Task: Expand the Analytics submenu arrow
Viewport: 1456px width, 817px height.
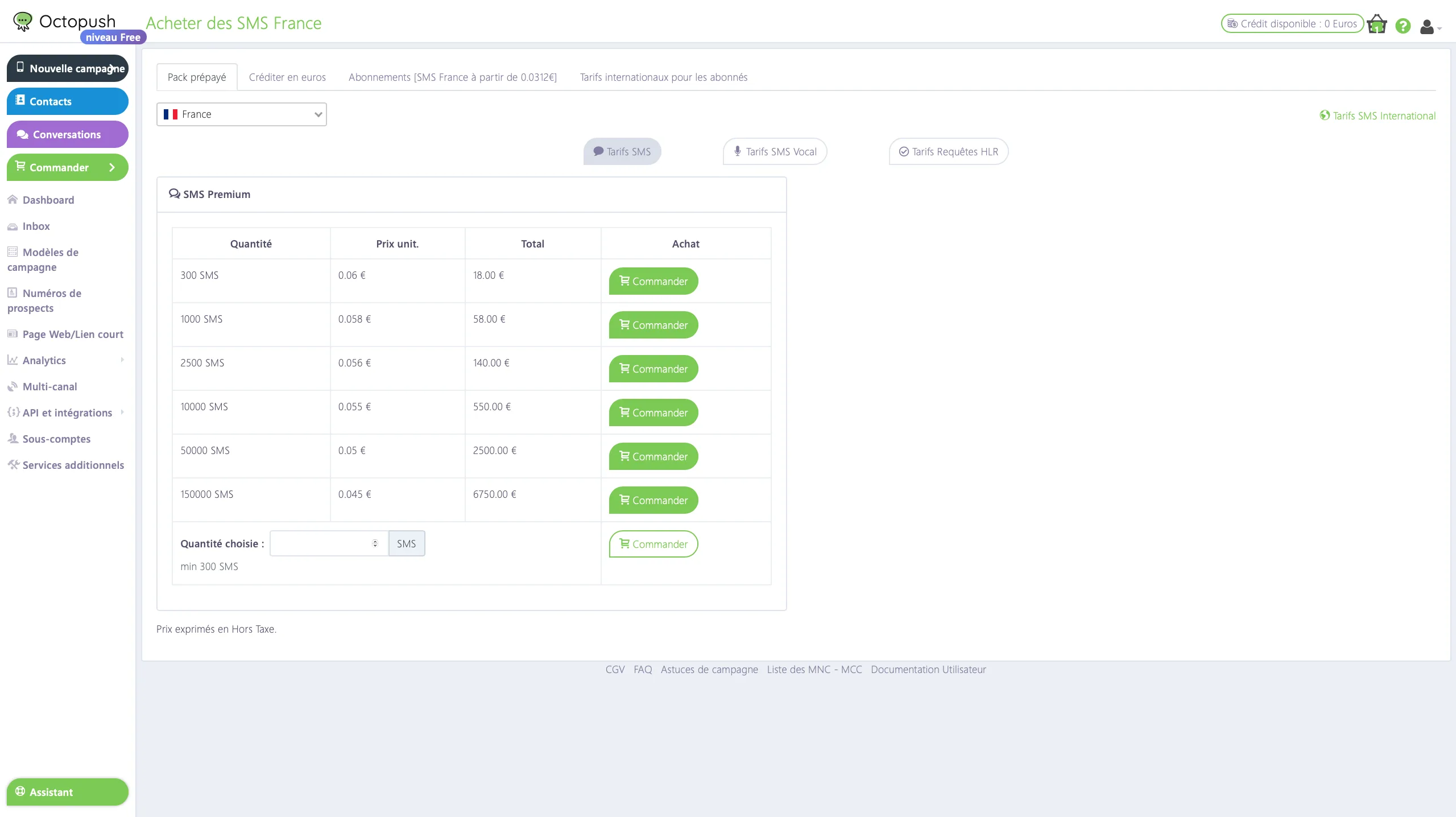Action: [122, 360]
